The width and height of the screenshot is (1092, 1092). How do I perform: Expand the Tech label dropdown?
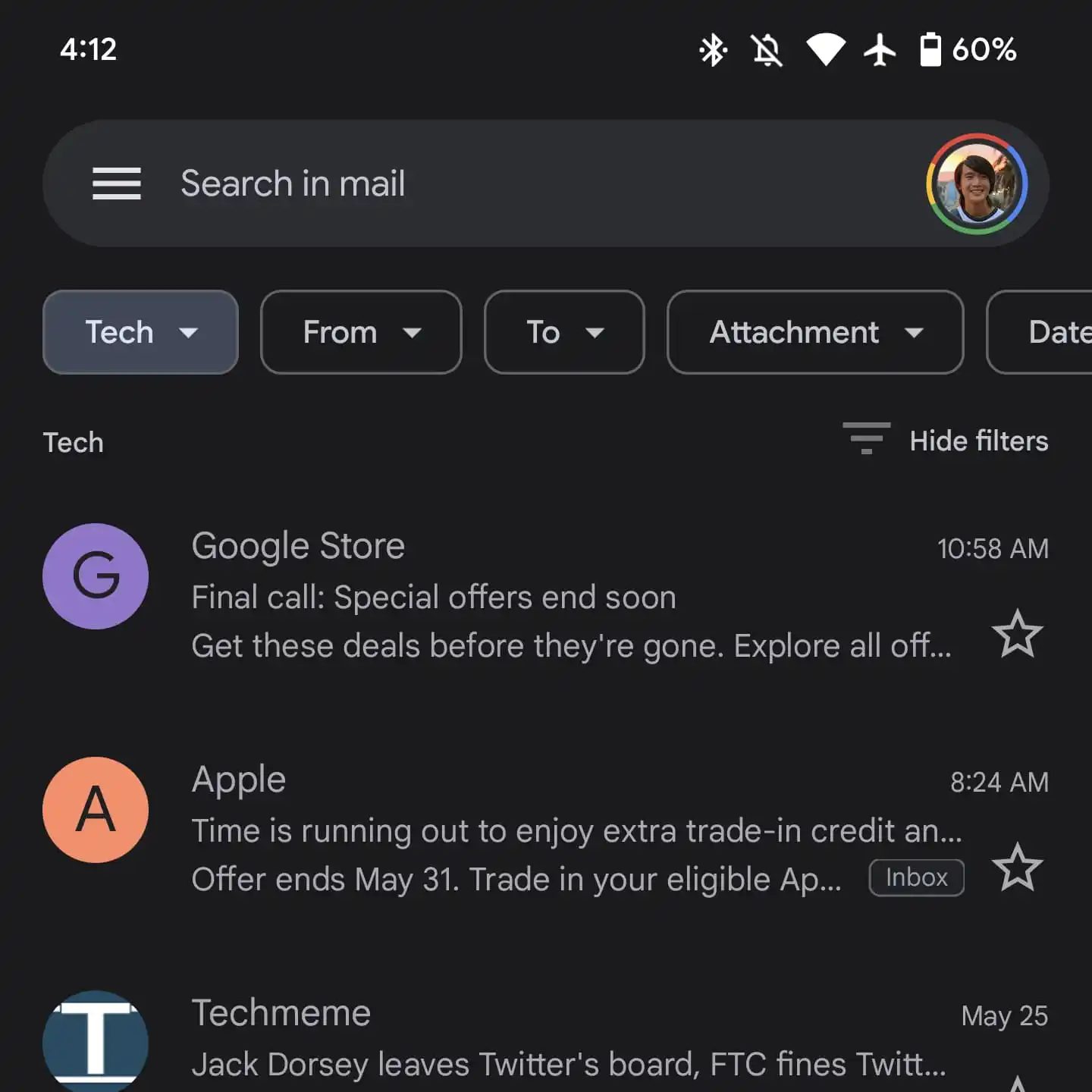coord(140,332)
